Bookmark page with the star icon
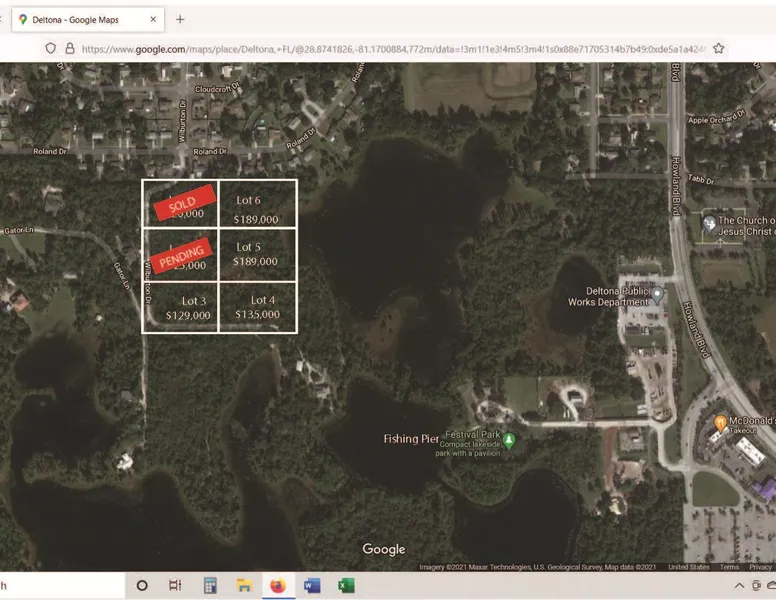This screenshot has height=600, width=776. [x=718, y=48]
